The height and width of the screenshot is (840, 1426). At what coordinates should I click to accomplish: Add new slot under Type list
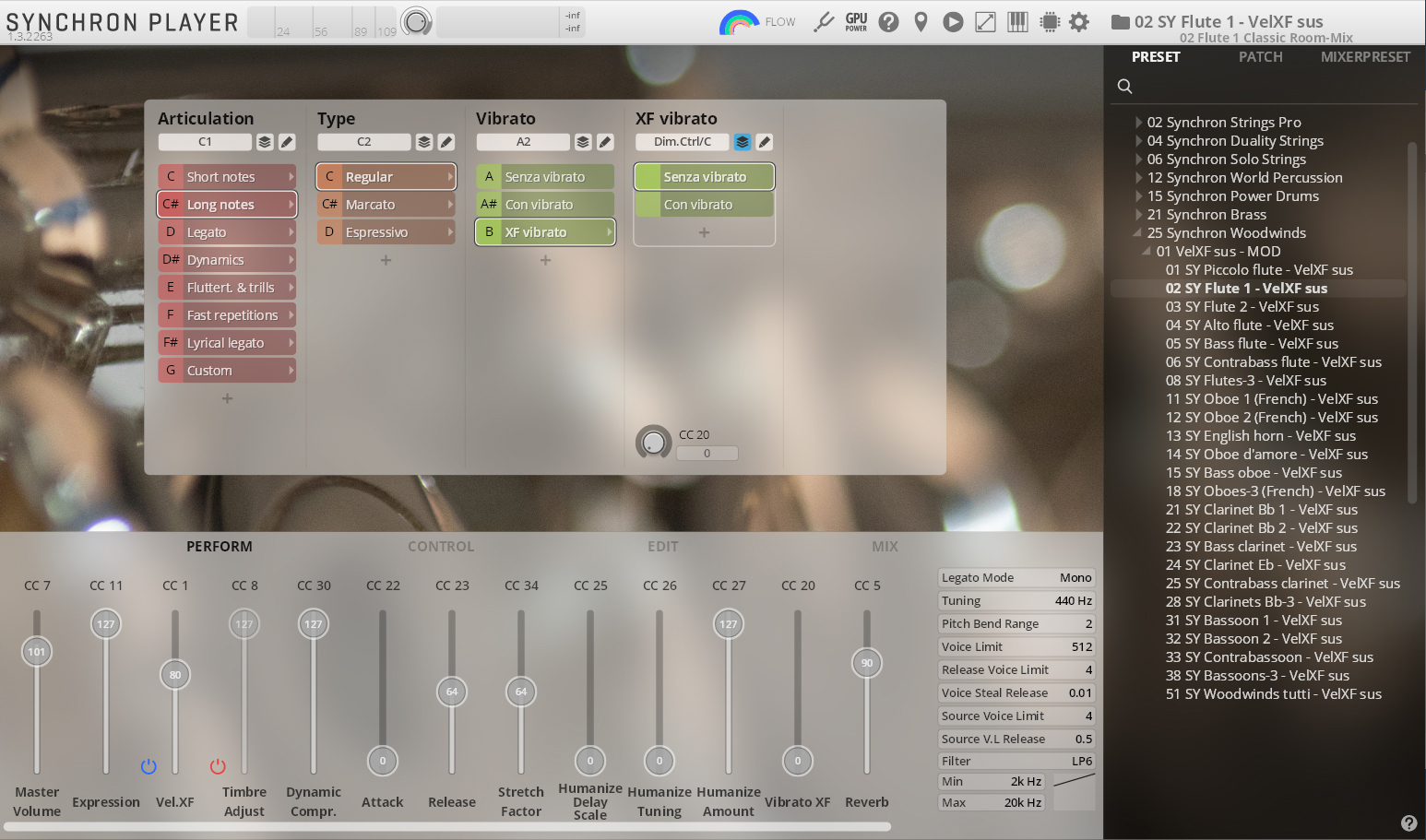click(x=386, y=260)
